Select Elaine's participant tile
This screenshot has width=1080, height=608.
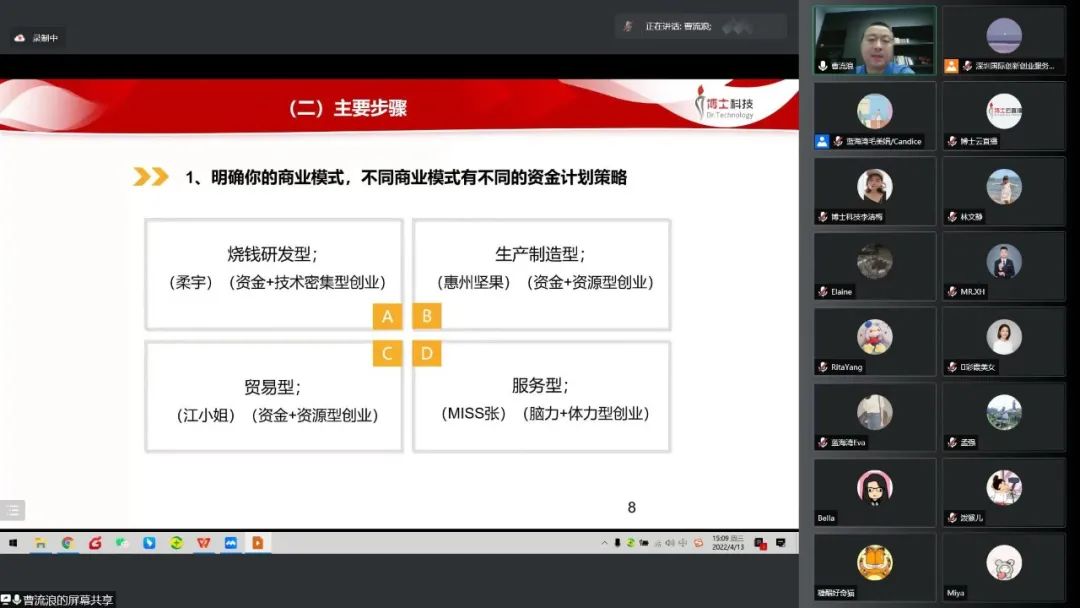[874, 266]
